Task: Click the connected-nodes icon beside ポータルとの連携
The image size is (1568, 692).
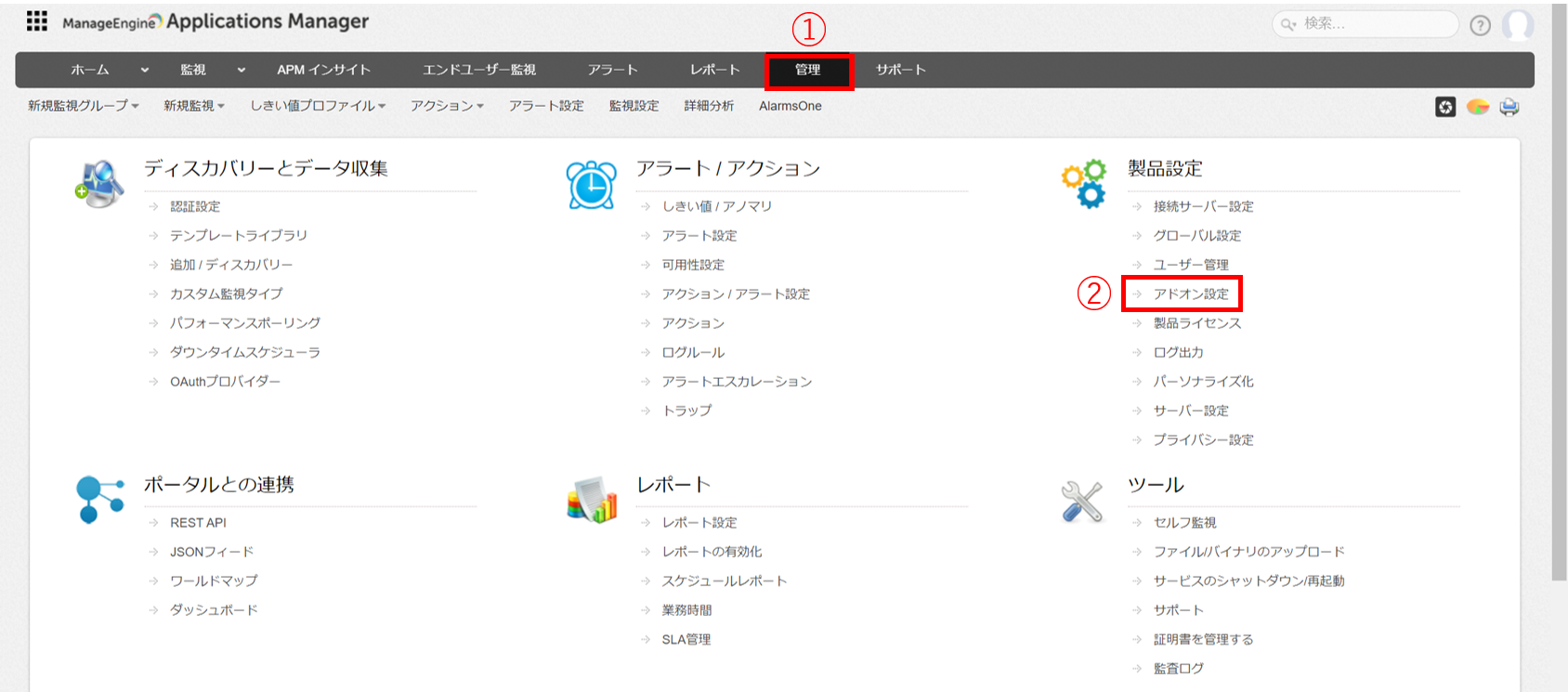Action: [100, 499]
